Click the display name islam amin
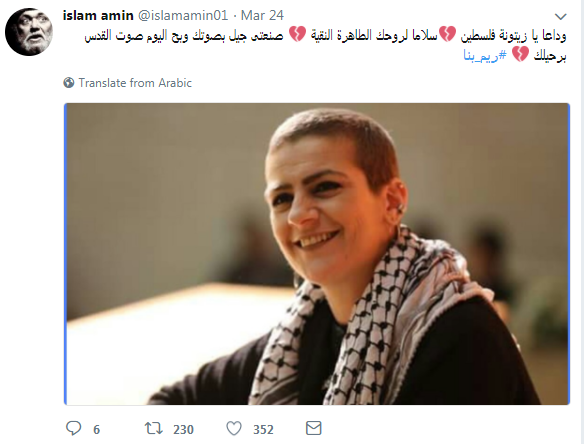This screenshot has width=584, height=444. [x=98, y=16]
